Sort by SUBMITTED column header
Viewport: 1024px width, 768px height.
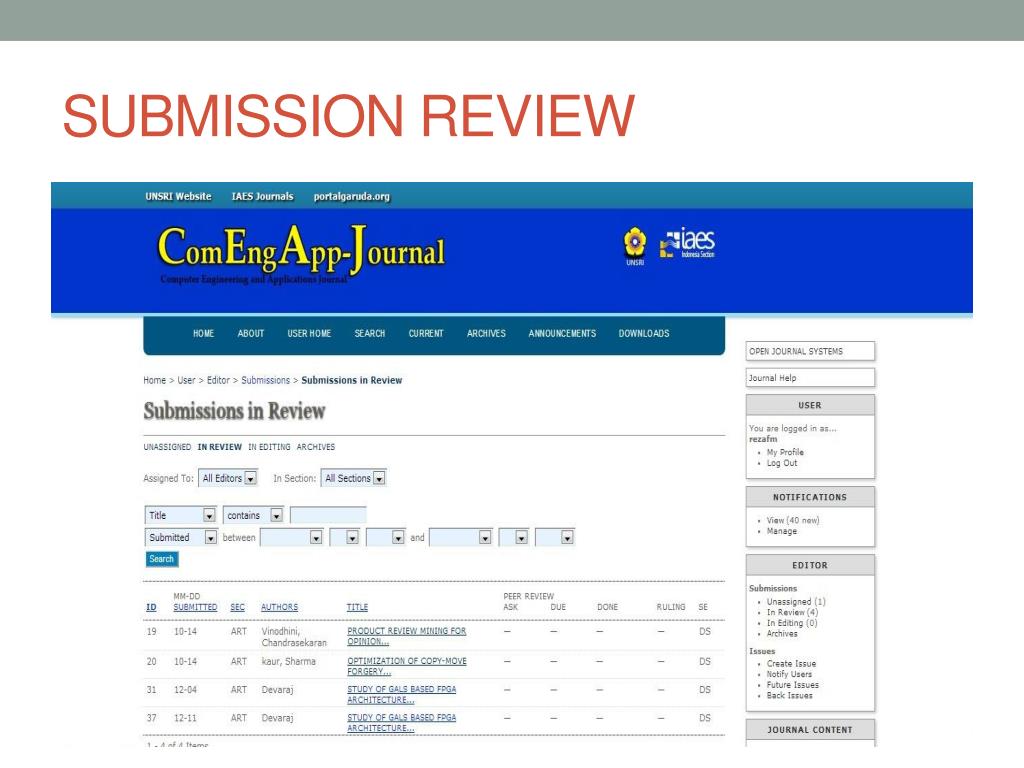click(x=195, y=607)
